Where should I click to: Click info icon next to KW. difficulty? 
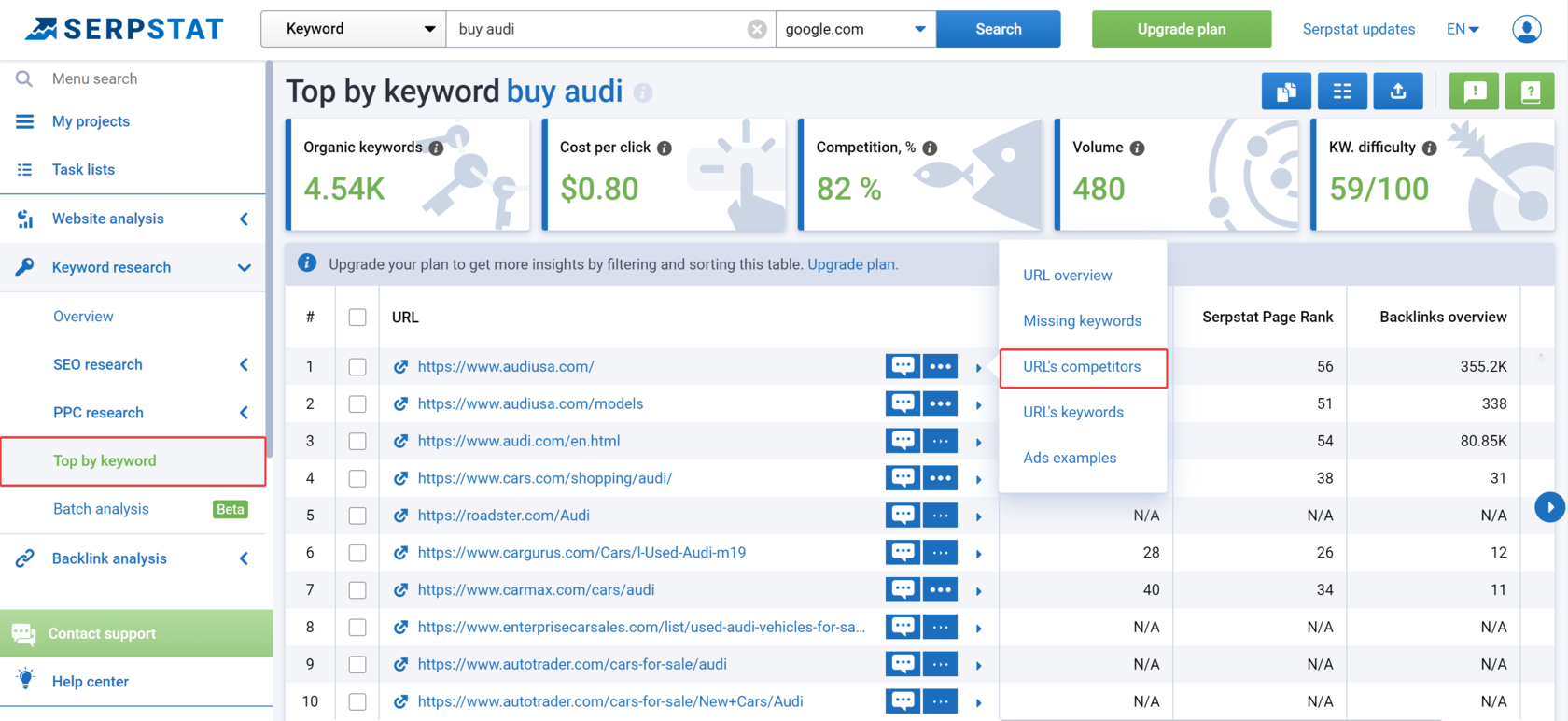coord(1429,148)
